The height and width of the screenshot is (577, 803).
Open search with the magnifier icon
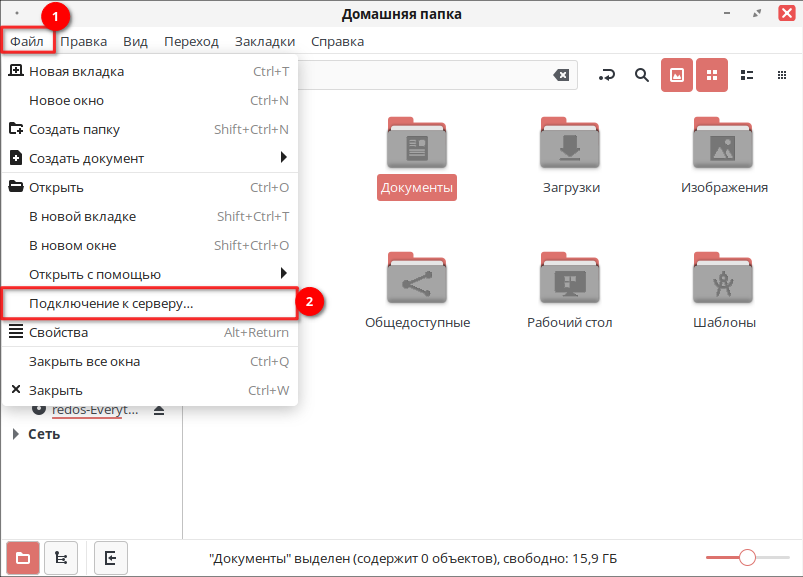click(642, 75)
